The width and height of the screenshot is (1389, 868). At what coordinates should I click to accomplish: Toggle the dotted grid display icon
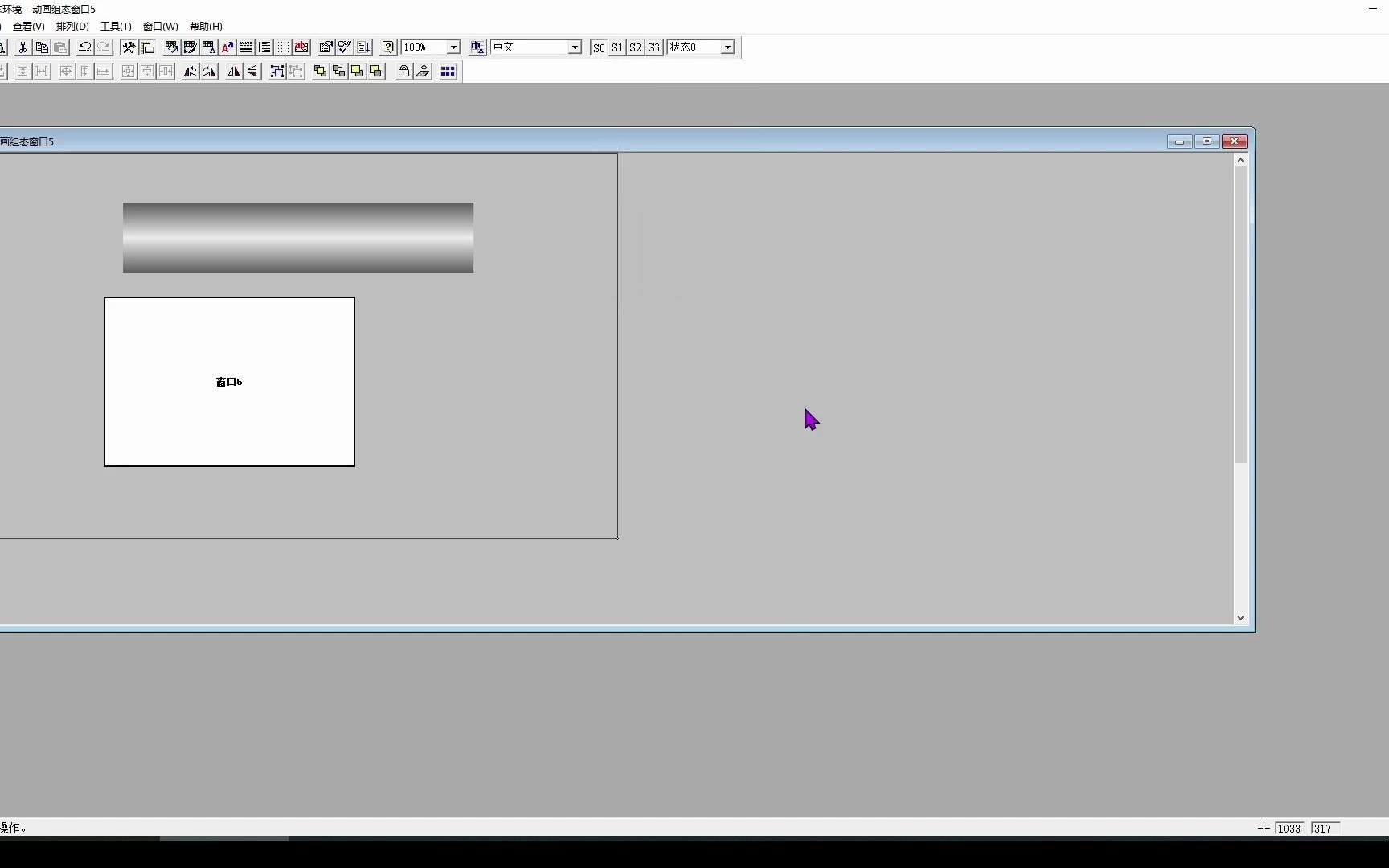283,47
